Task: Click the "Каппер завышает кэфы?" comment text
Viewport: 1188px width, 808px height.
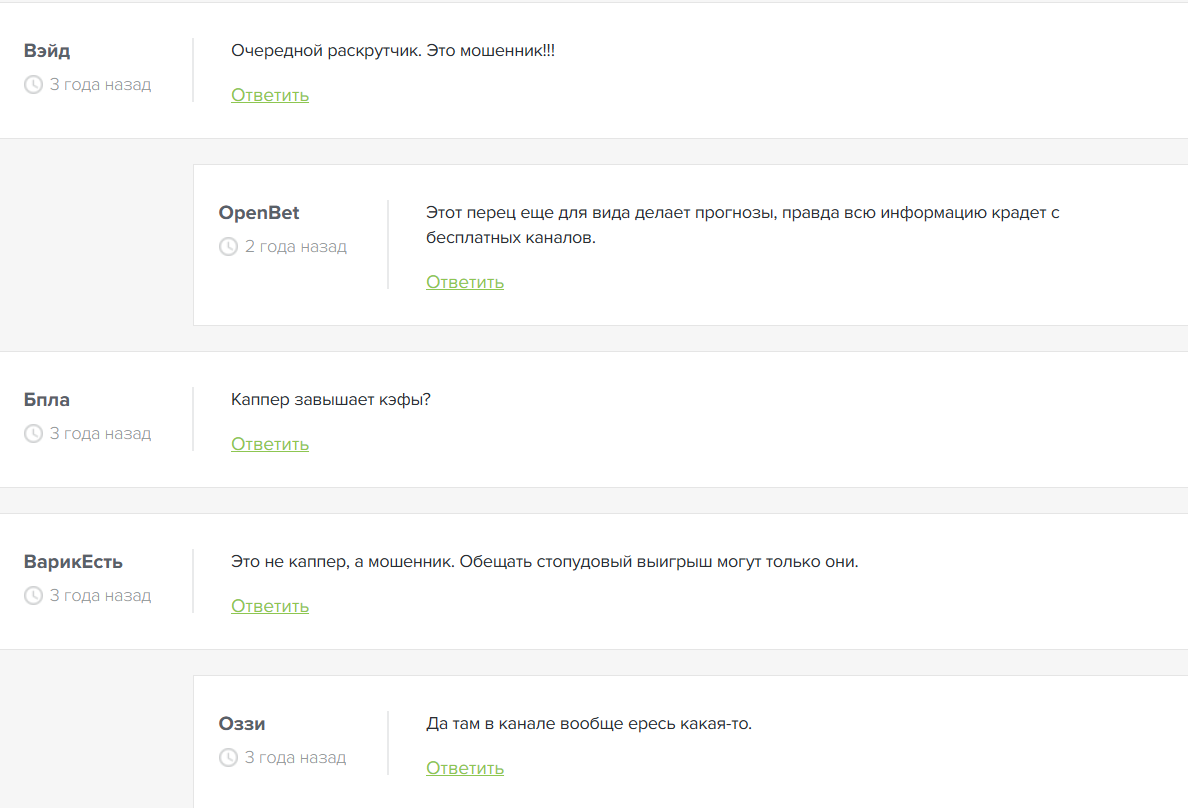Action: click(x=330, y=400)
